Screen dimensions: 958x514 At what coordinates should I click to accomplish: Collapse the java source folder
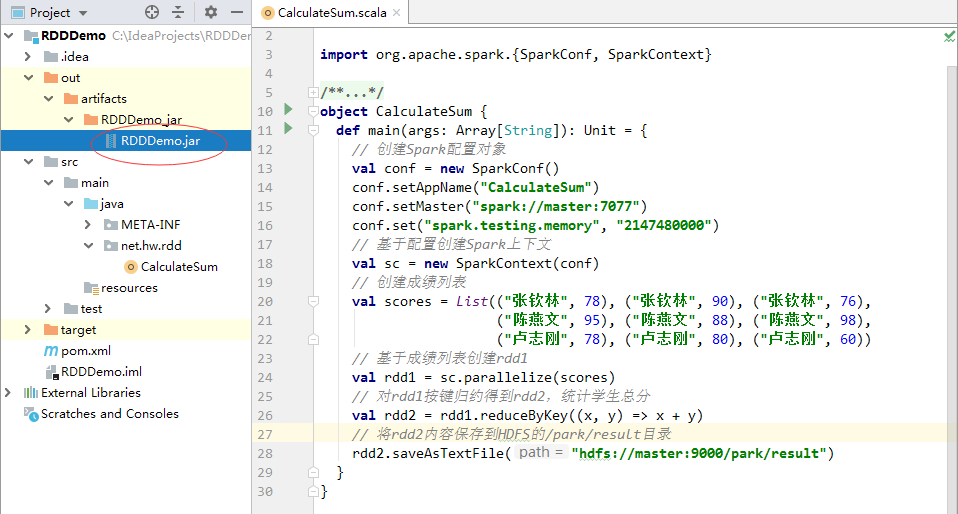pos(69,204)
